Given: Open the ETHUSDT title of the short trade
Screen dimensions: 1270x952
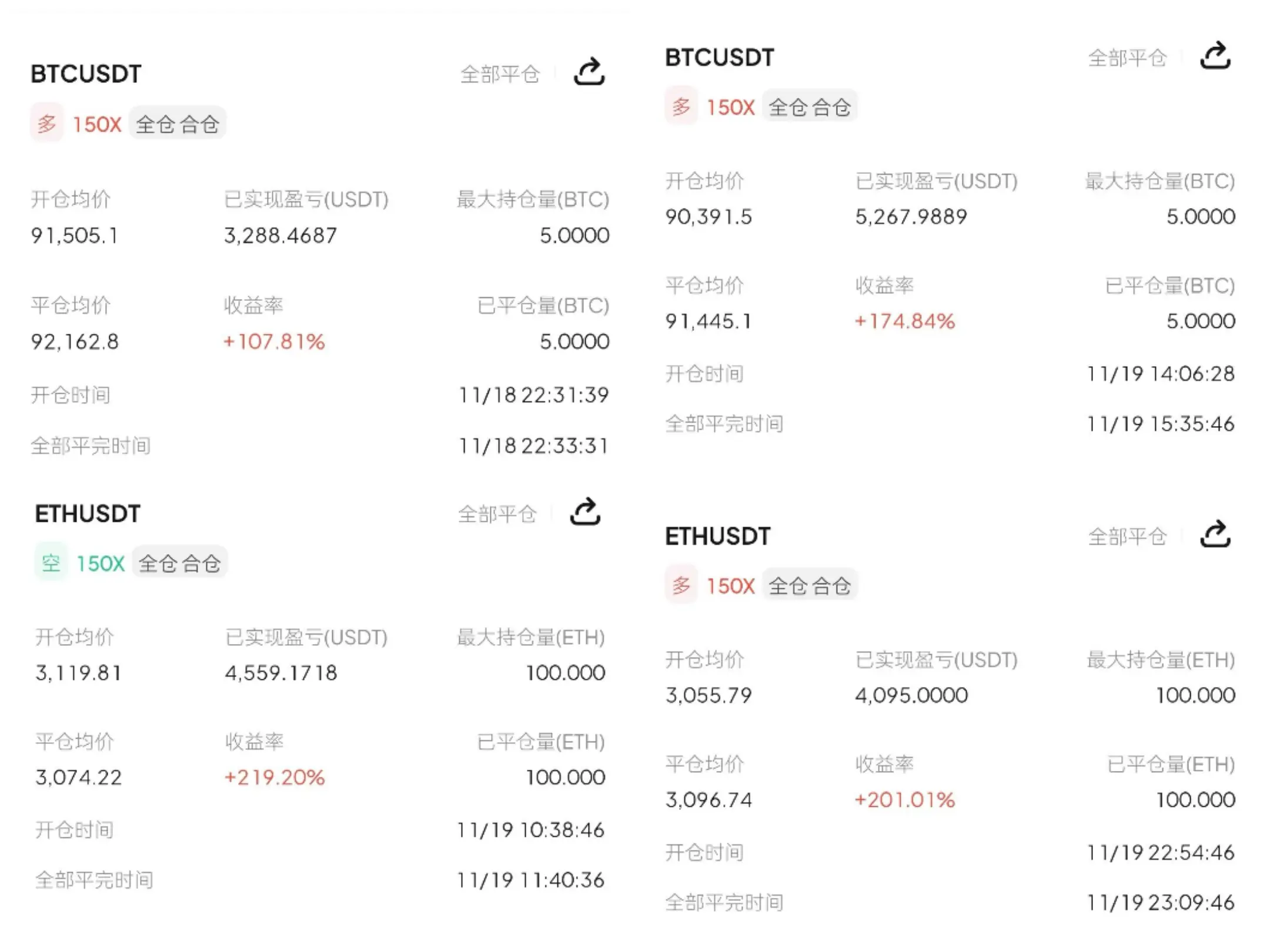Looking at the screenshot, I should pyautogui.click(x=88, y=514).
